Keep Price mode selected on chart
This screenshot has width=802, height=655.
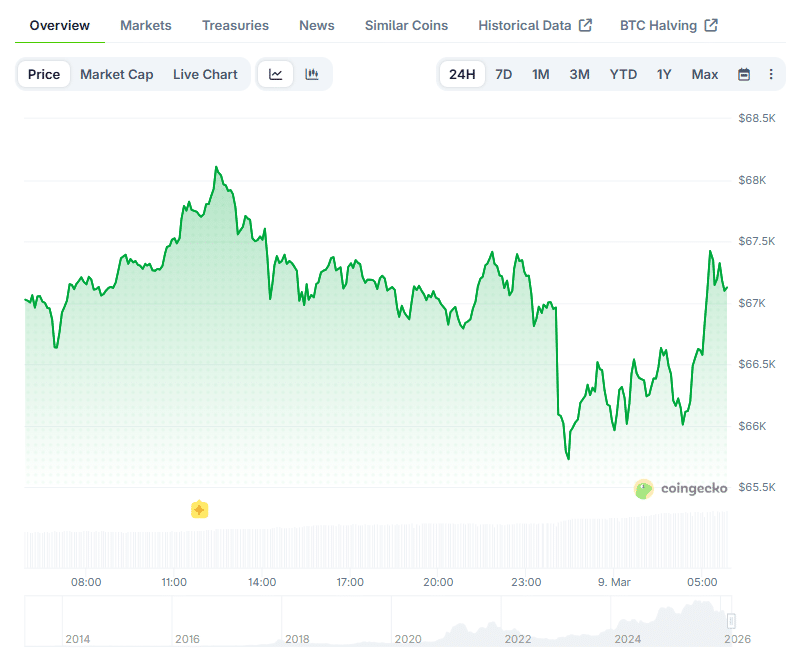point(43,74)
